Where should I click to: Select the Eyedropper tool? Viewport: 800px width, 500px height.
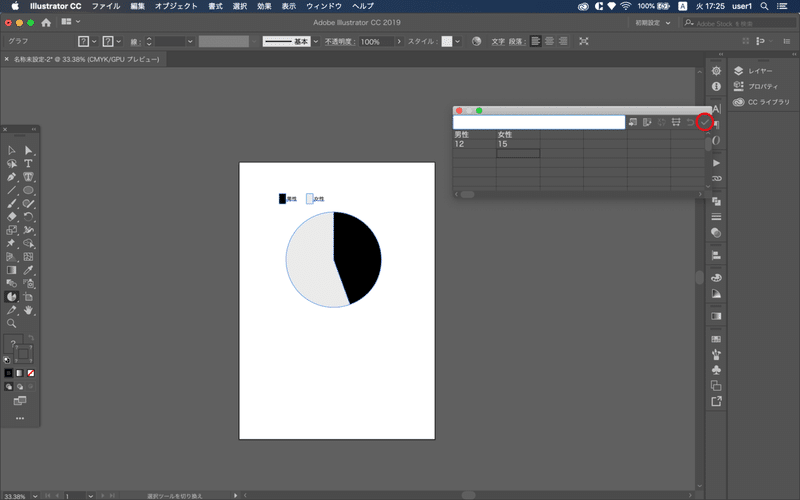pos(28,270)
